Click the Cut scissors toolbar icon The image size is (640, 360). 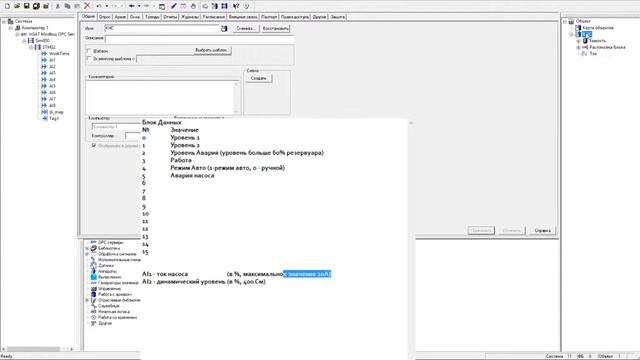click(x=58, y=6)
